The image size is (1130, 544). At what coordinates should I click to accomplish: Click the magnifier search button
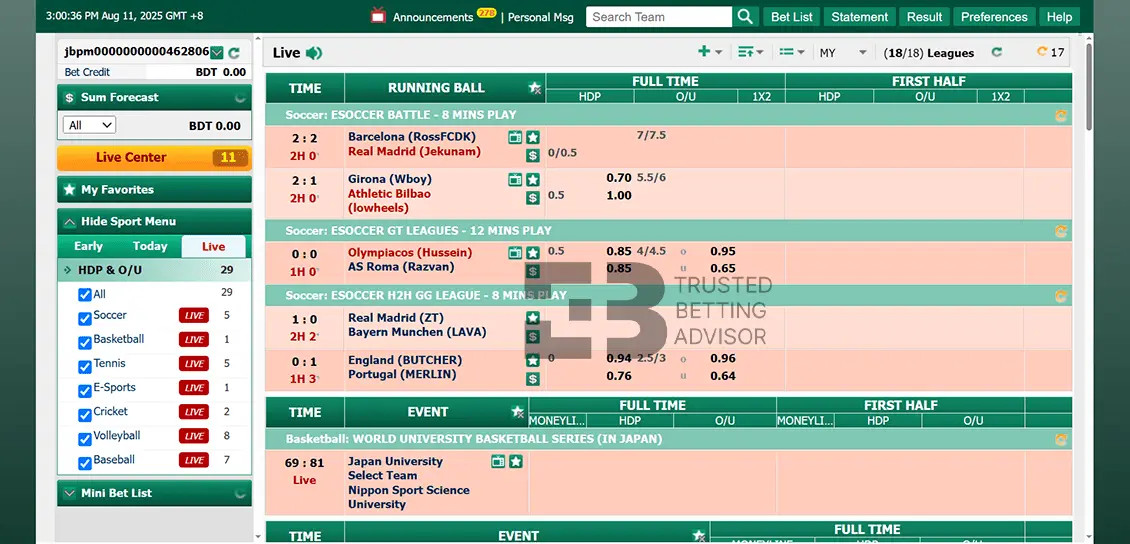pos(746,17)
